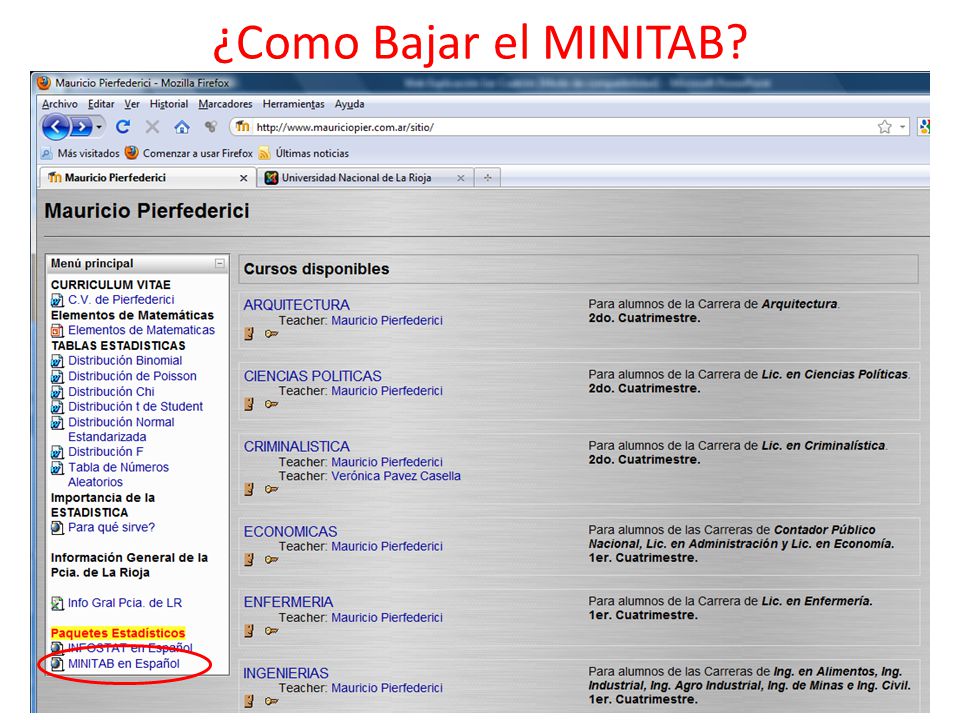
Task: Open a new tab with plus button
Action: 487,178
